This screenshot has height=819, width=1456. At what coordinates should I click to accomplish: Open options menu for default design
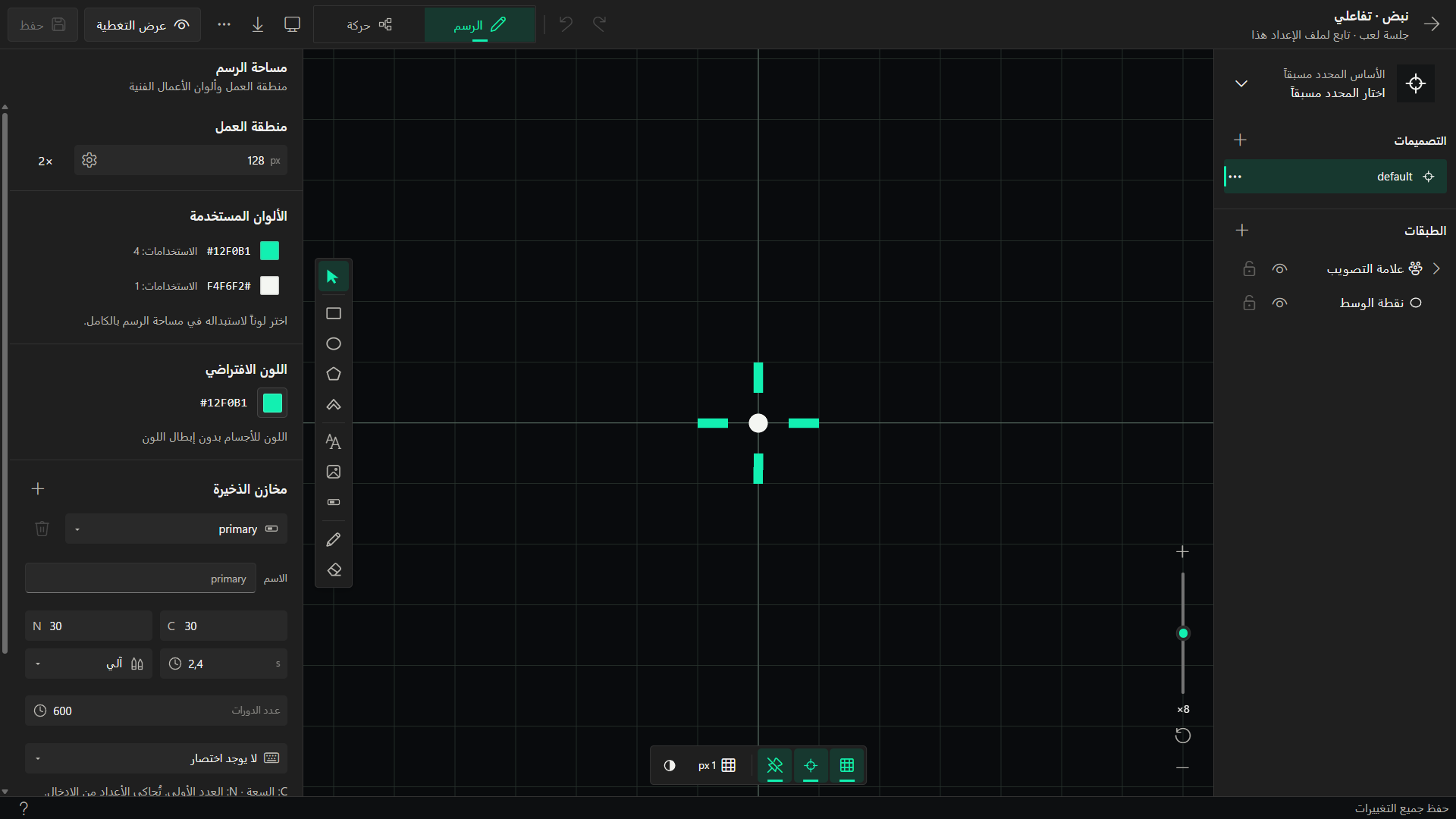(1235, 177)
